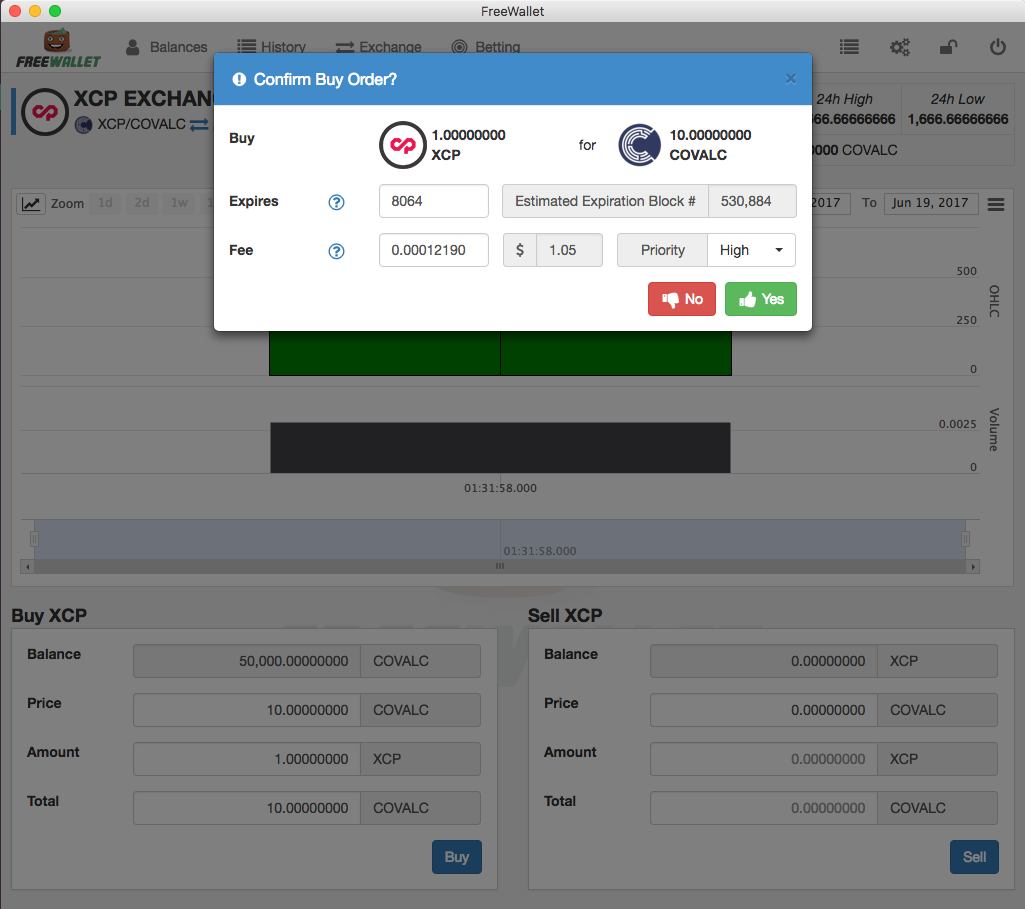The height and width of the screenshot is (909, 1025).
Task: Click the No thumbs-down button
Action: 682,299
